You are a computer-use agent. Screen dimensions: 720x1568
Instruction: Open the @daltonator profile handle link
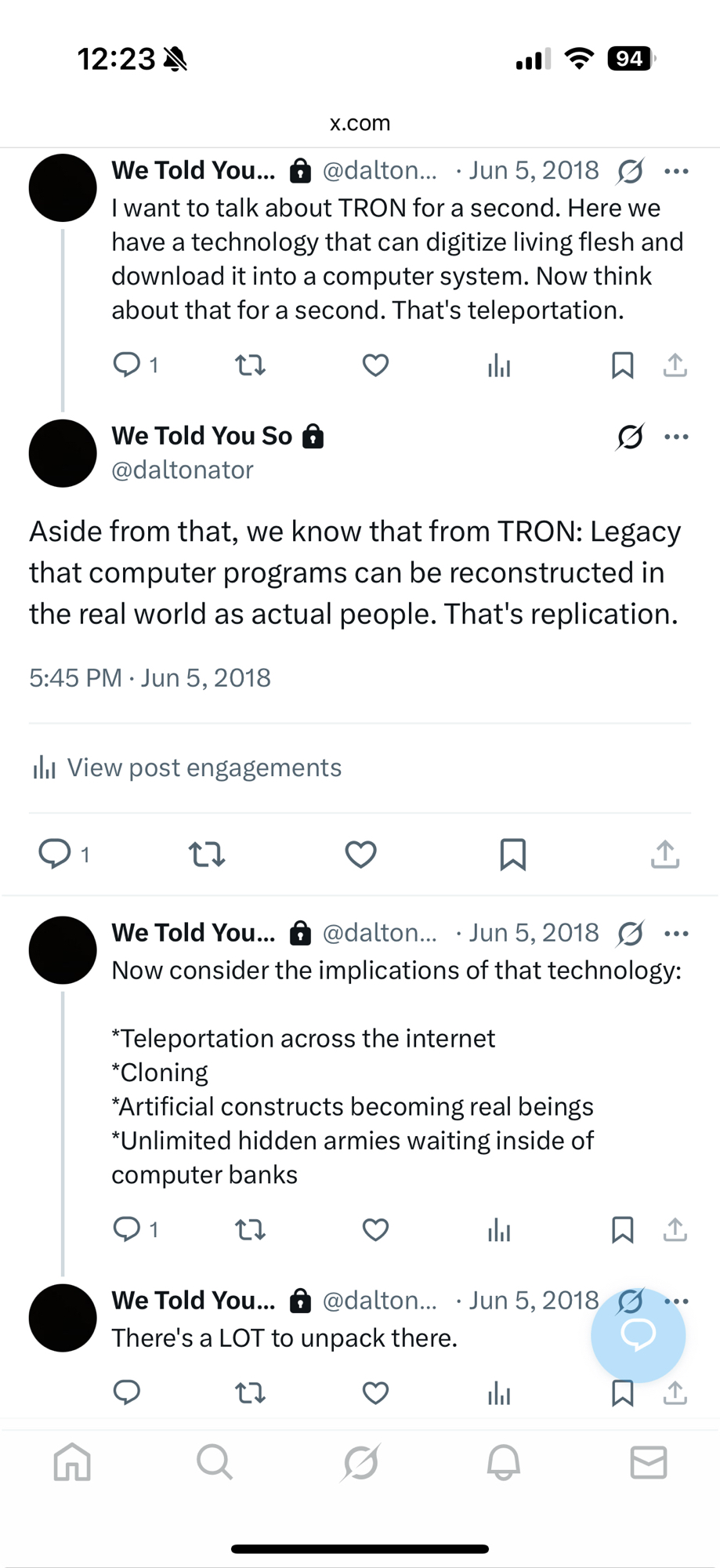click(183, 470)
